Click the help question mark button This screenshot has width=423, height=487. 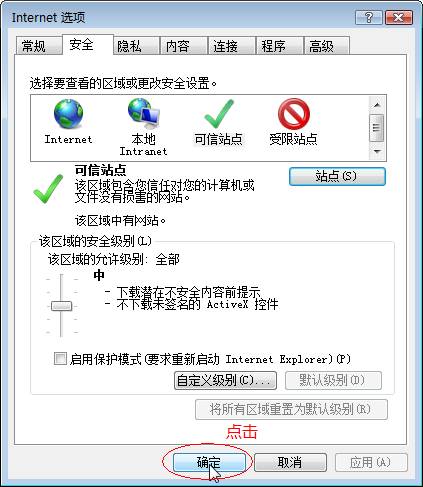coord(369,17)
